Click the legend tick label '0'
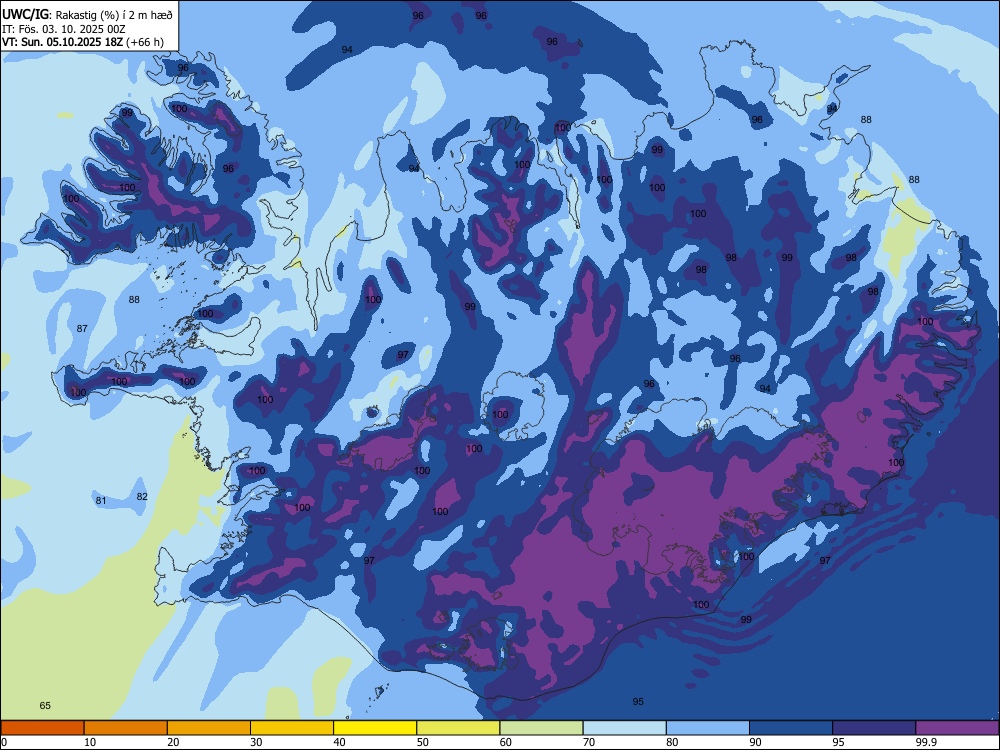Screen dimensions: 1000x750 pos(4,742)
